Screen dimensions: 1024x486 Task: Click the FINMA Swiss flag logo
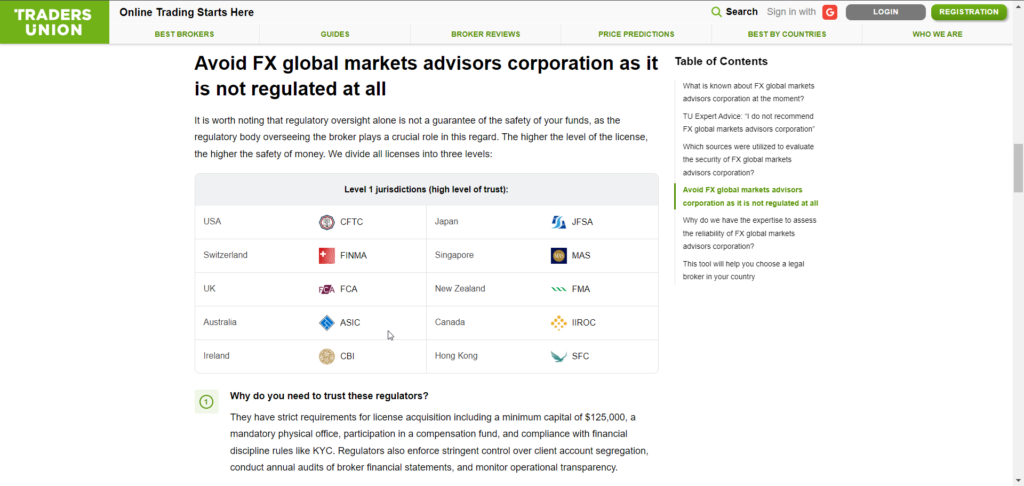coord(327,255)
